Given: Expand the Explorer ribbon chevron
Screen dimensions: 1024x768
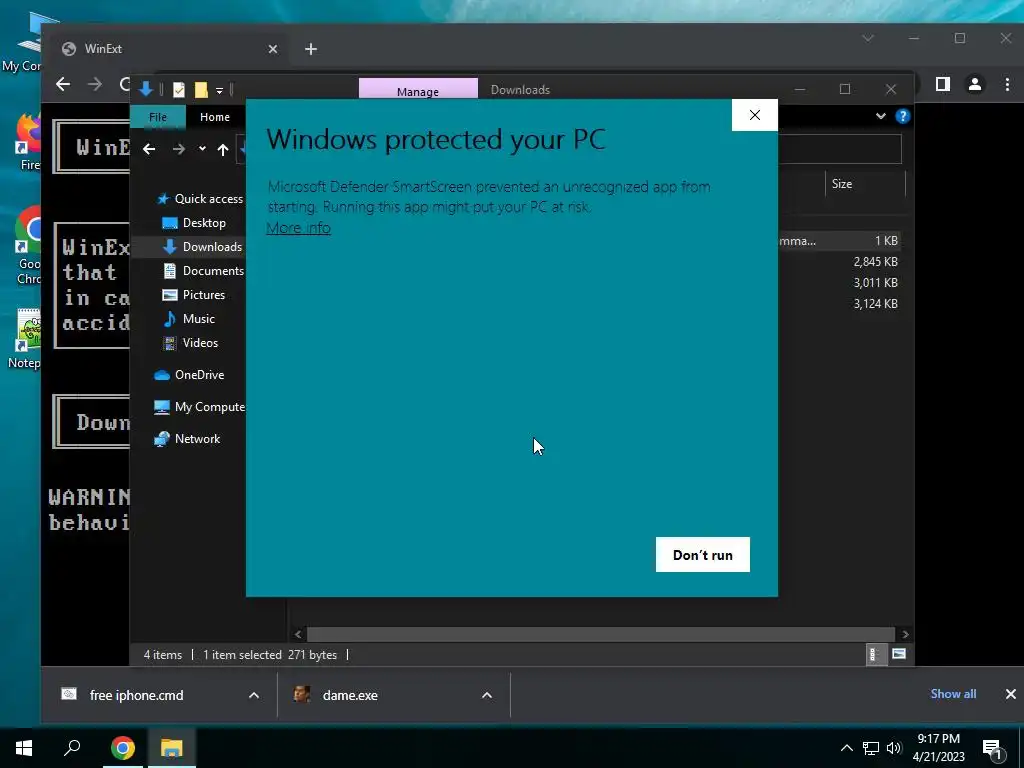Looking at the screenshot, I should pyautogui.click(x=880, y=116).
